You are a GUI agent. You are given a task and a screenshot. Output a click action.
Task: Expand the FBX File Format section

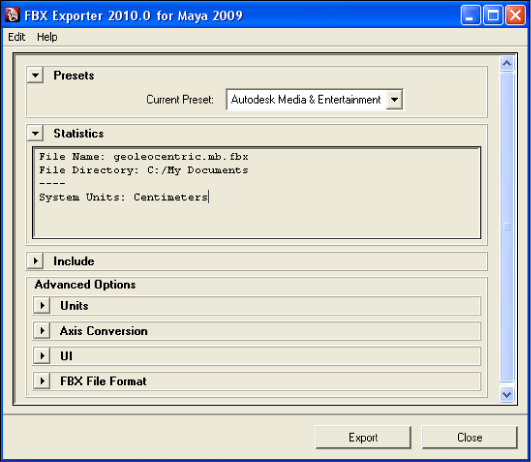click(42, 381)
